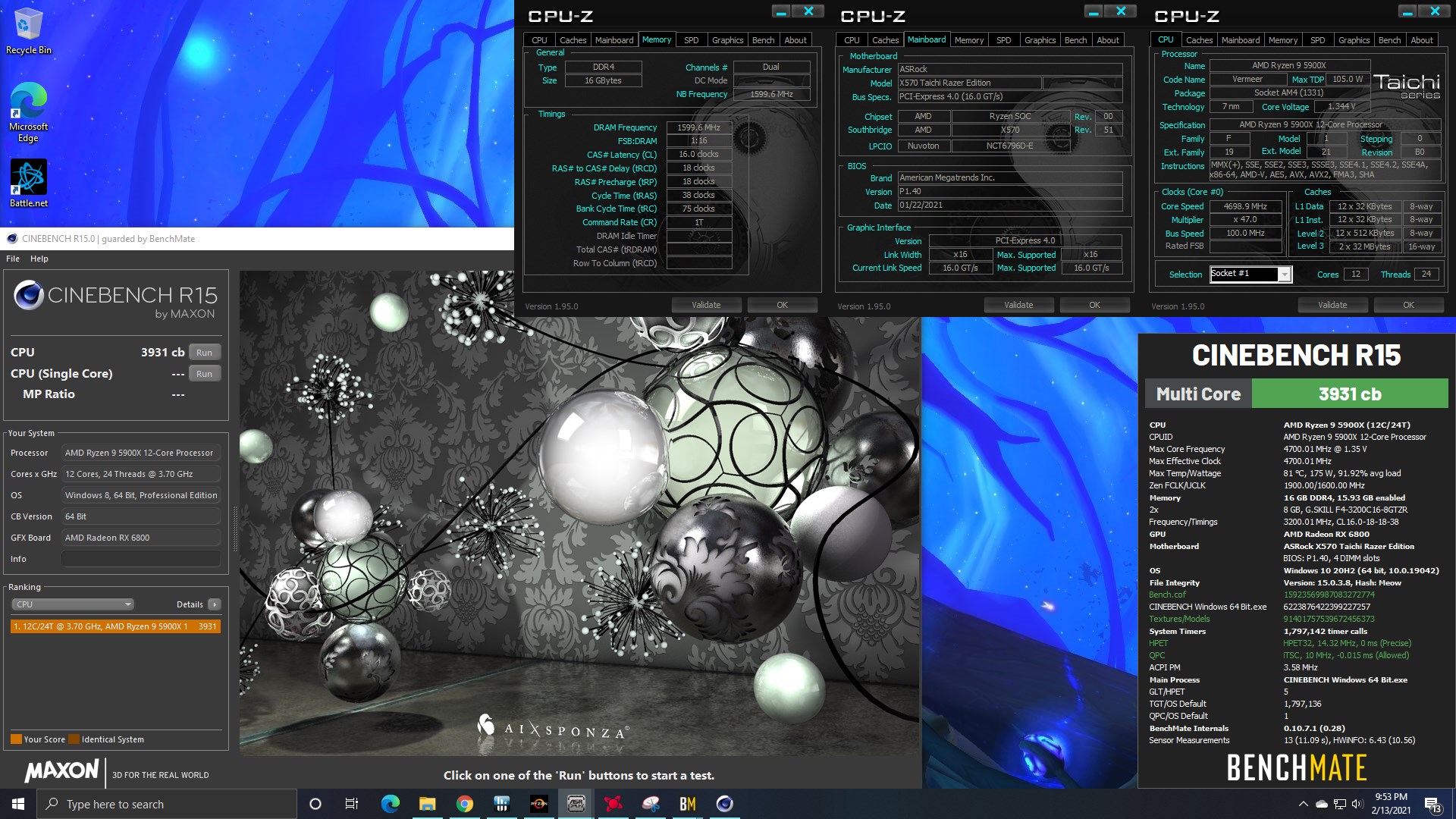
Task: Open Mainboard tab in CPU tab CPU-Z window
Action: click(x=1241, y=40)
